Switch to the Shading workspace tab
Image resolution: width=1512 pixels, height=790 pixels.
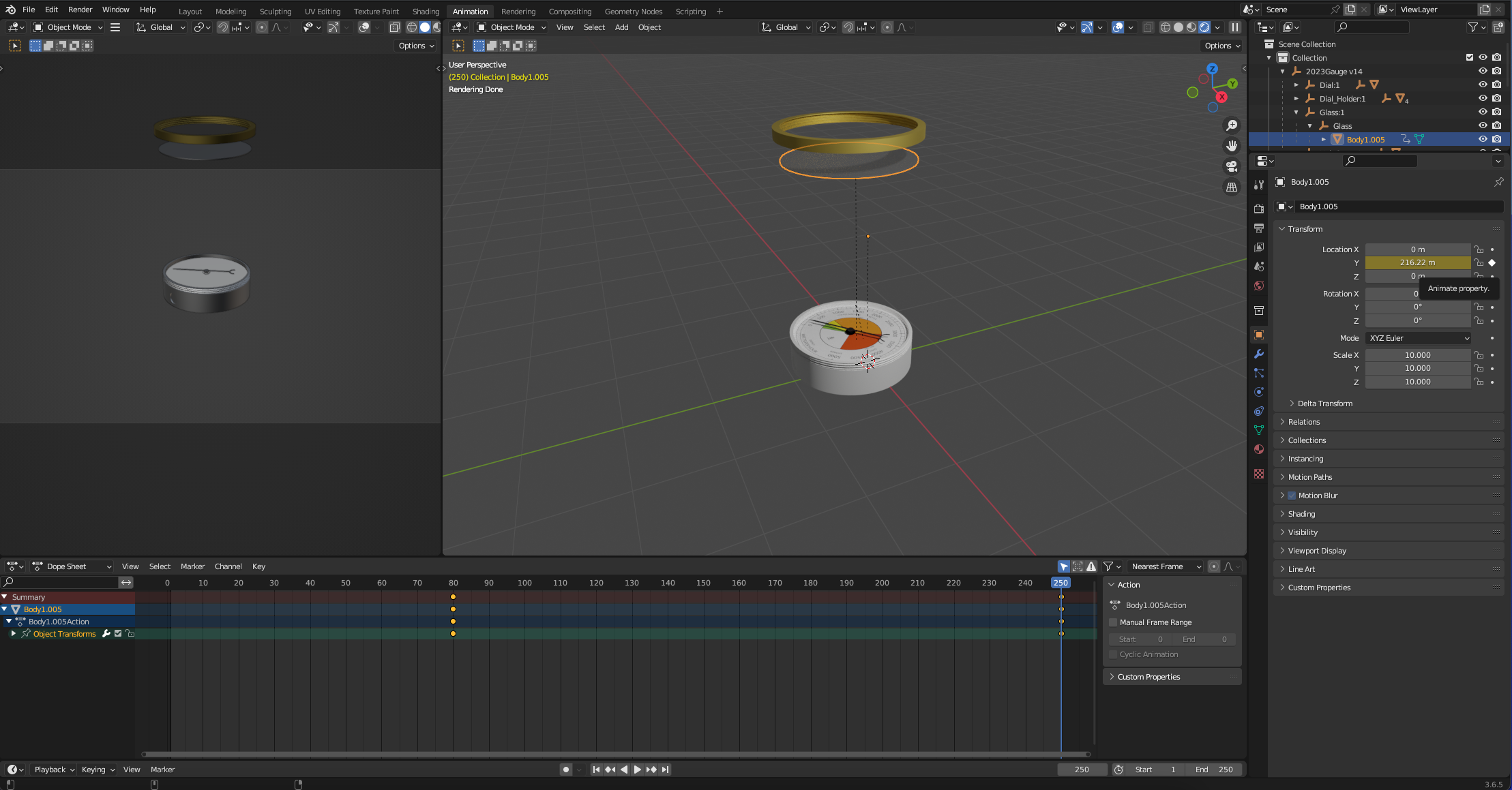(426, 11)
